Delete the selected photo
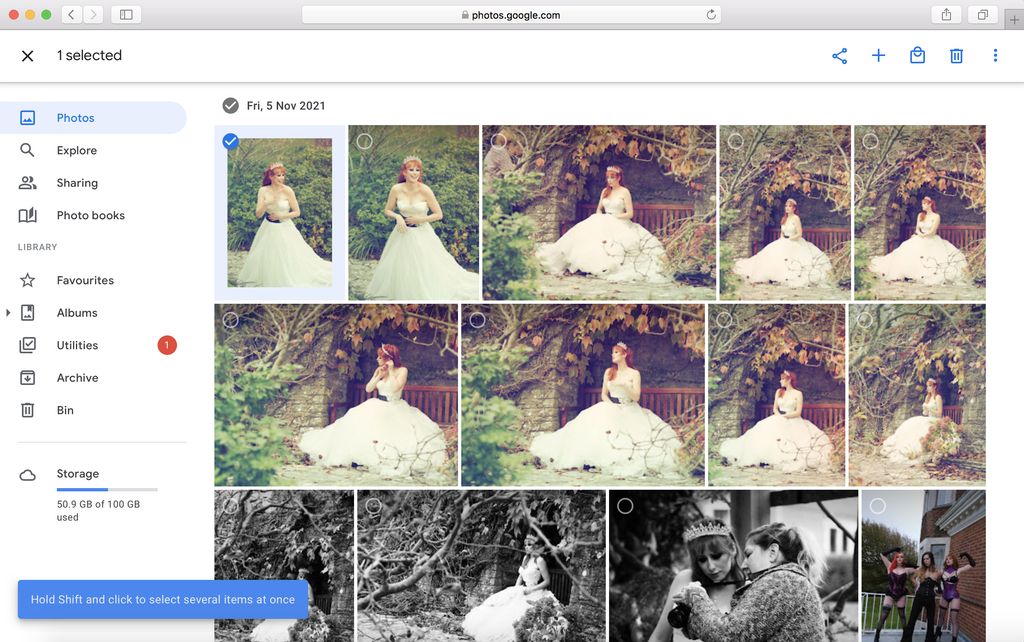 [956, 55]
